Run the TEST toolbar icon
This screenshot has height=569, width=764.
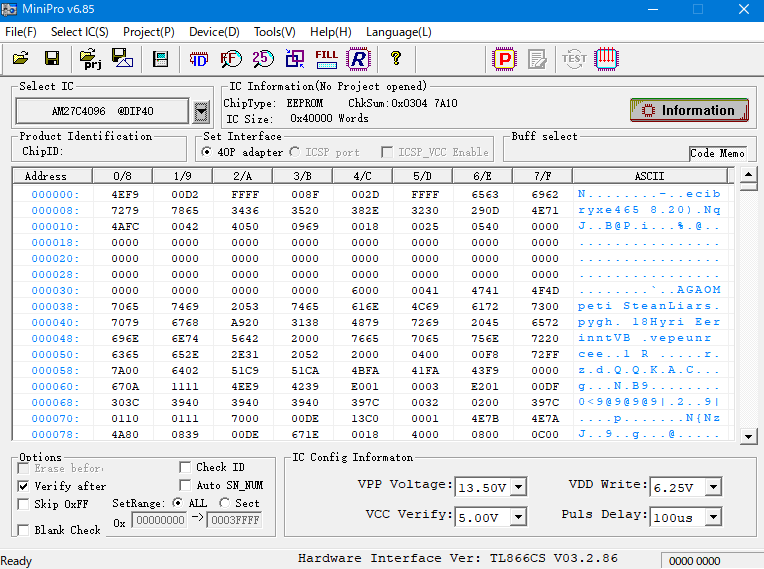[x=574, y=59]
